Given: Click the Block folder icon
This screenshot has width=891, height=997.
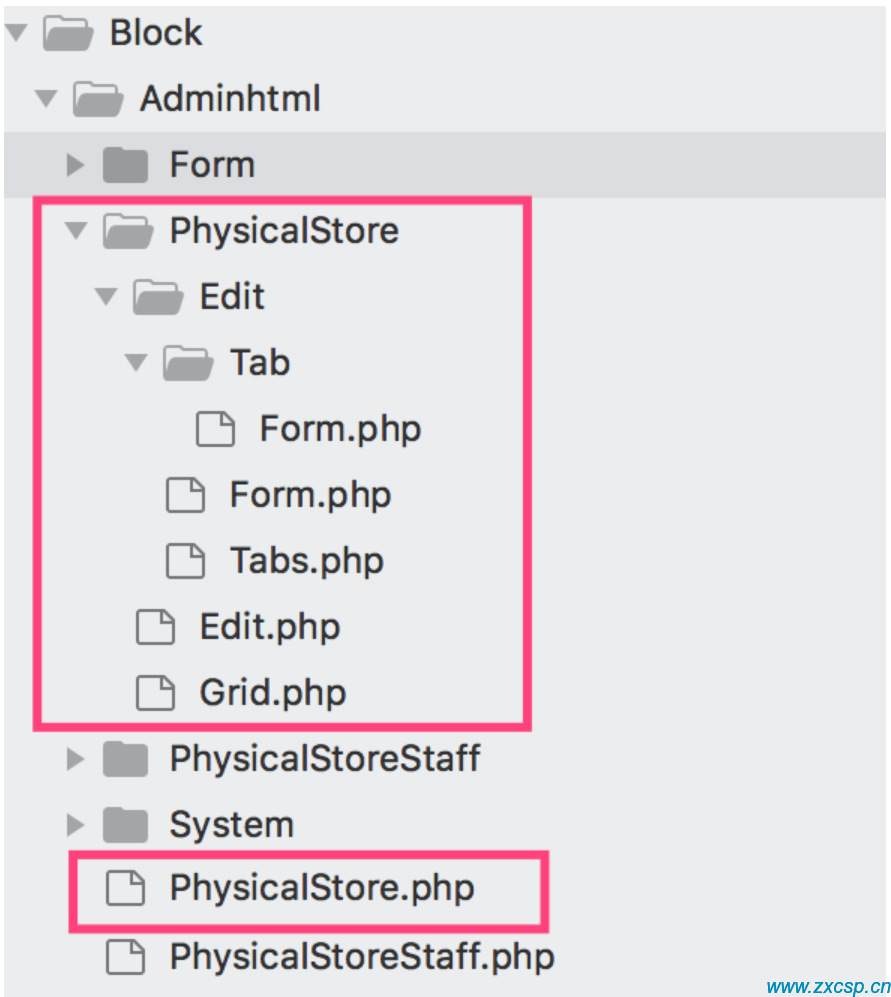Looking at the screenshot, I should pos(68,33).
